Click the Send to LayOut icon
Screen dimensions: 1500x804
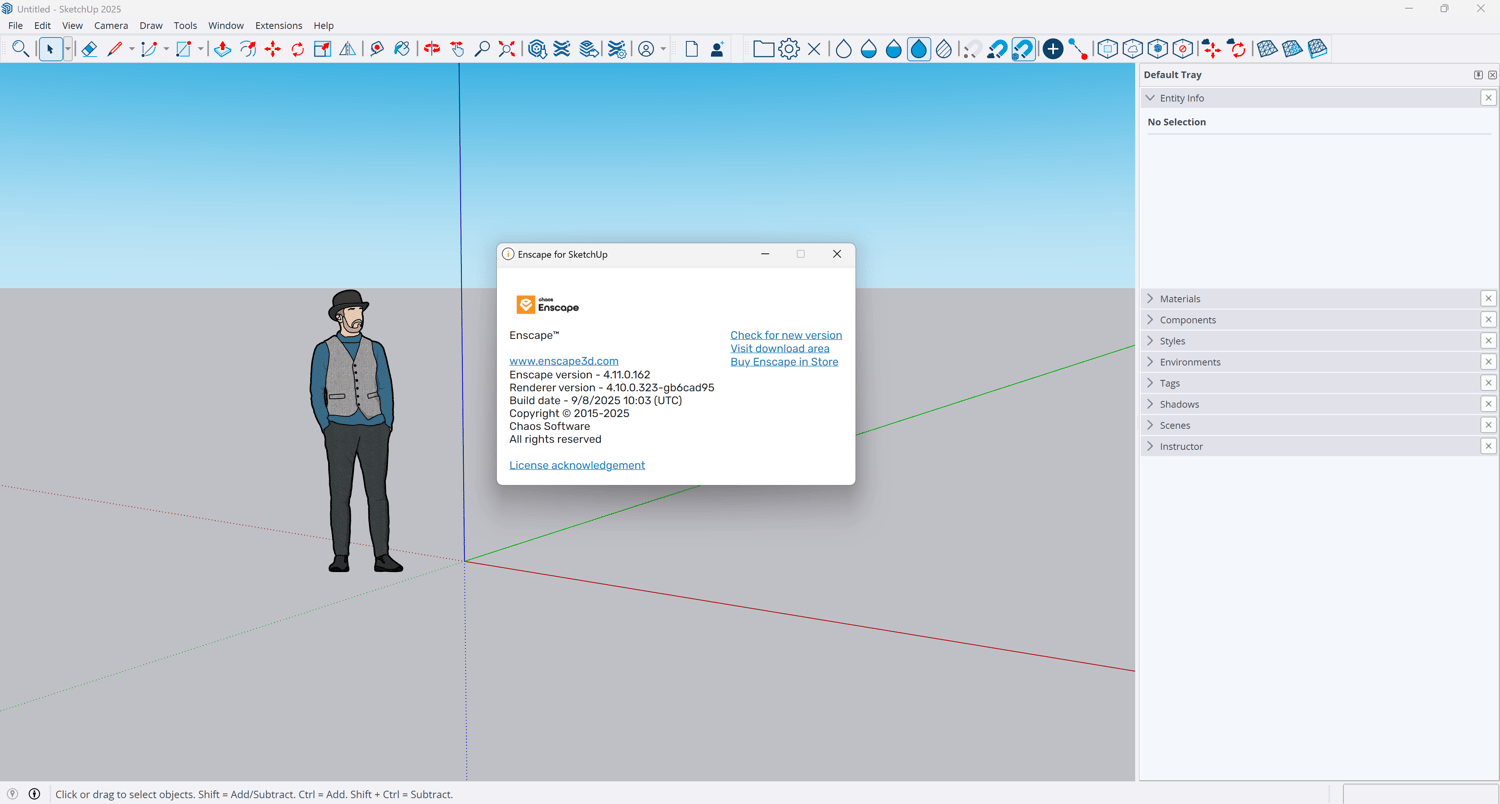tap(589, 49)
